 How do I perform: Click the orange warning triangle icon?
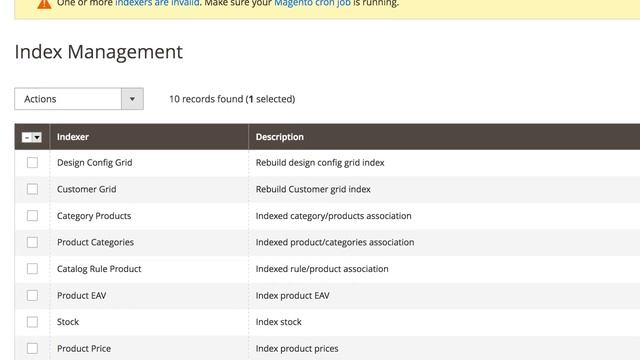tap(44, 4)
